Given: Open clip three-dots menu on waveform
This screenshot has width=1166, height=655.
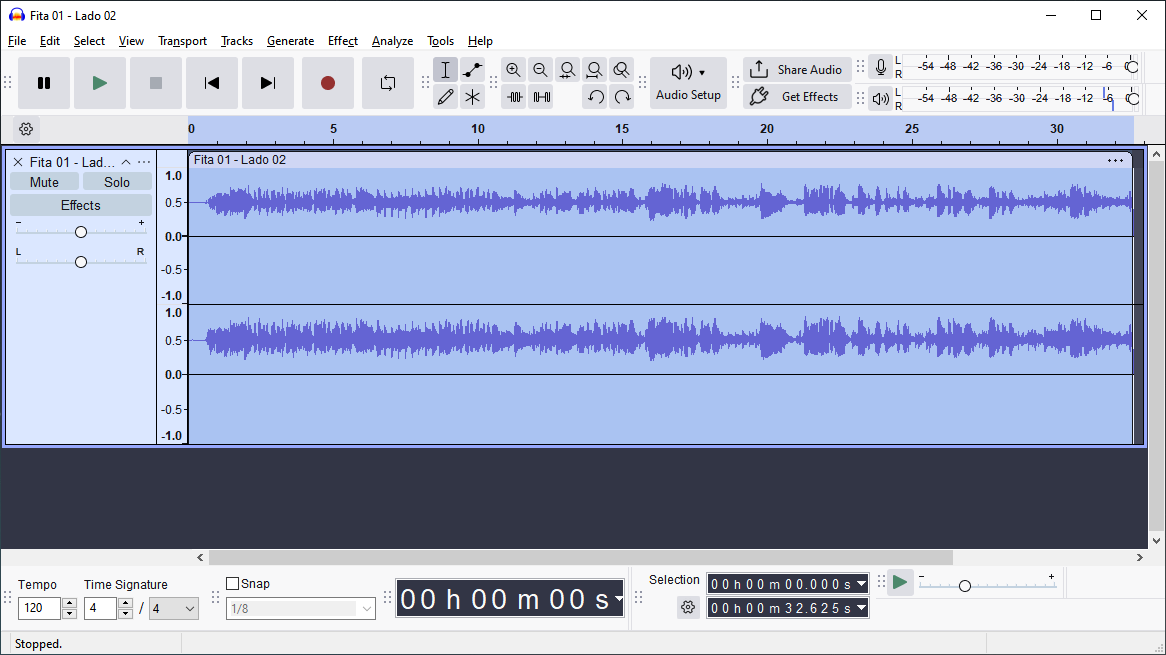Looking at the screenshot, I should (x=1115, y=161).
